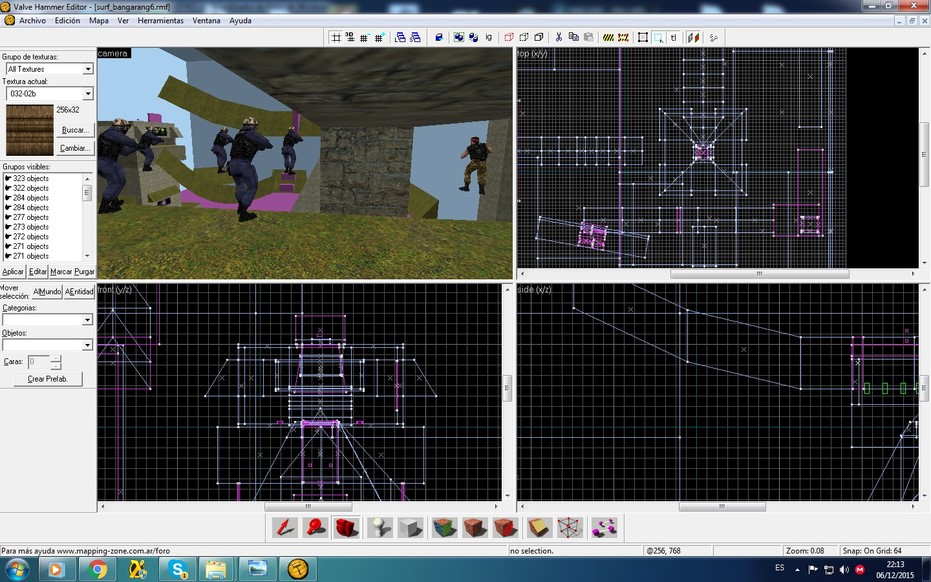
Task: Open the Herramientas menu
Action: pyautogui.click(x=160, y=20)
